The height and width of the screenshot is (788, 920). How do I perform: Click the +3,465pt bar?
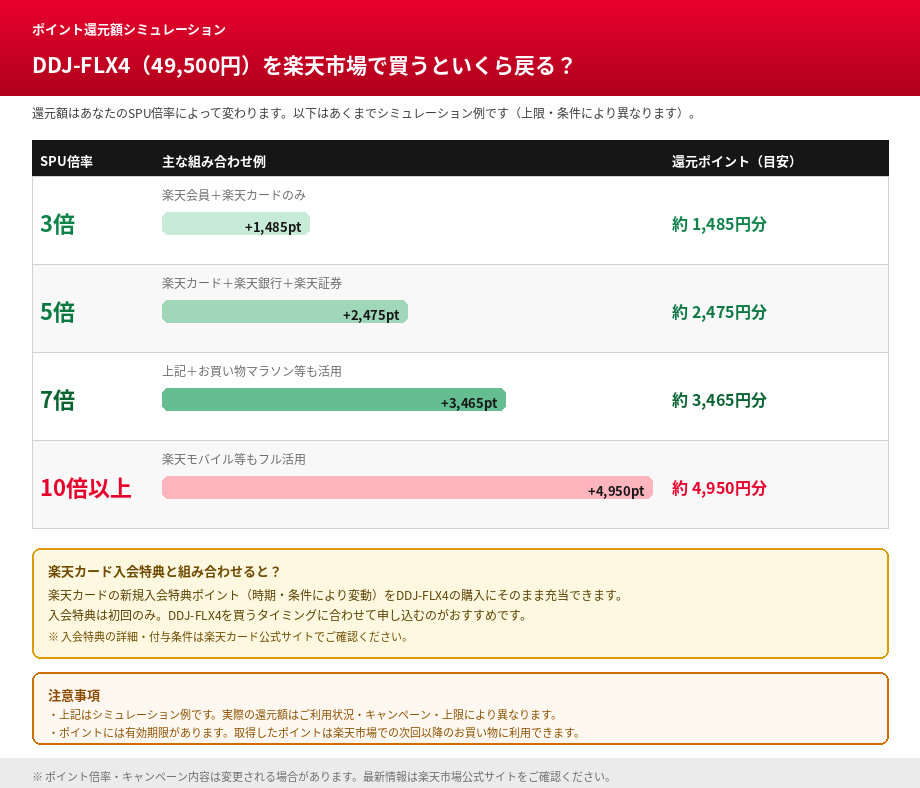(x=334, y=400)
